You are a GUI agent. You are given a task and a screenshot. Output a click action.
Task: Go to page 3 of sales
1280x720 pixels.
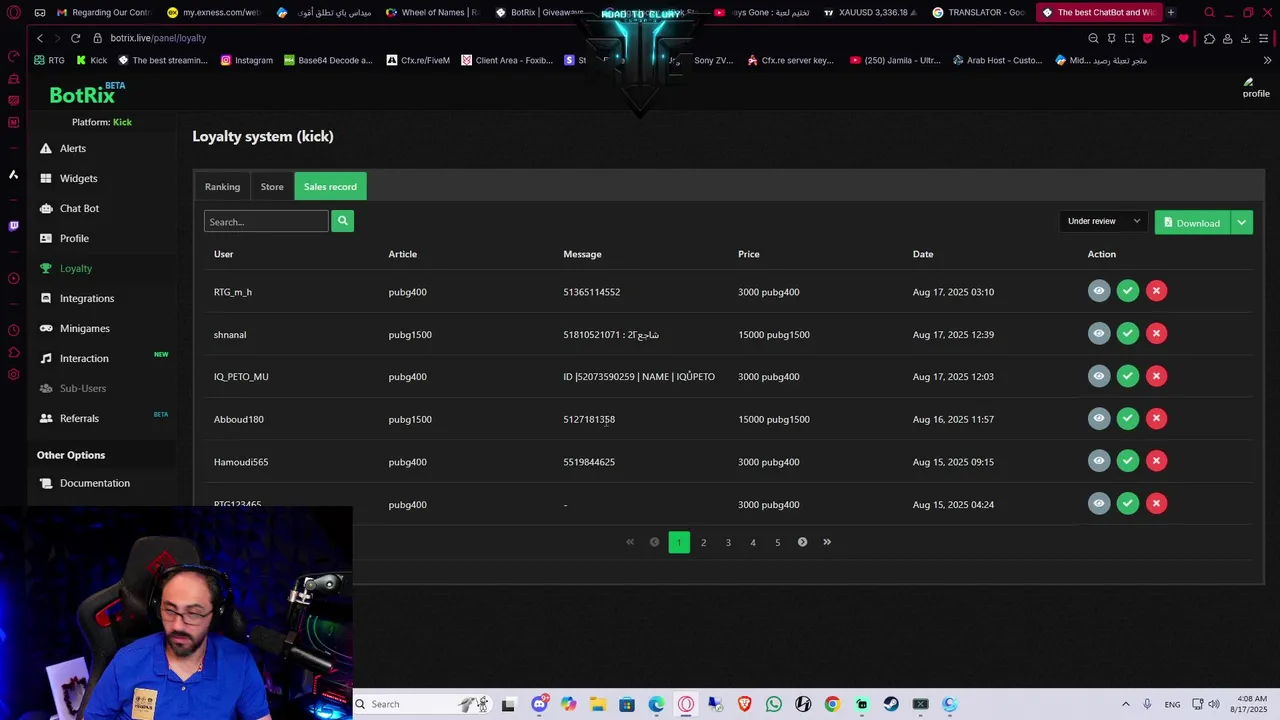tap(728, 542)
